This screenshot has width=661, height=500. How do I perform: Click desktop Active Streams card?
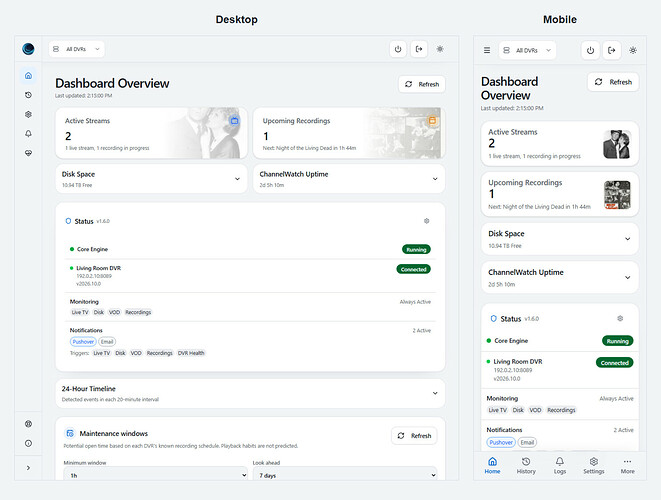point(151,133)
